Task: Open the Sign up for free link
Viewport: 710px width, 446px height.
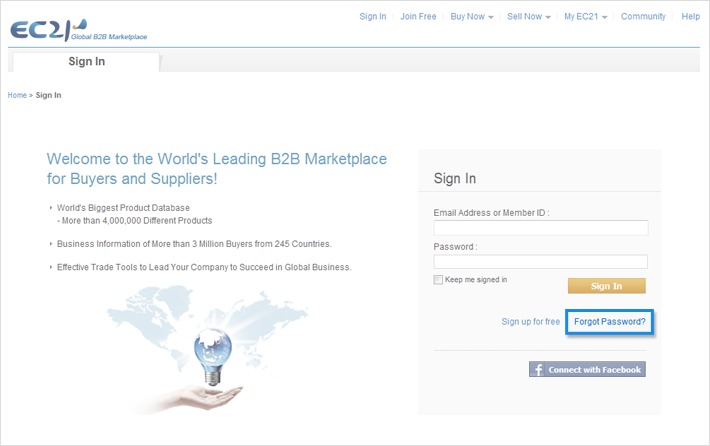Action: click(531, 322)
